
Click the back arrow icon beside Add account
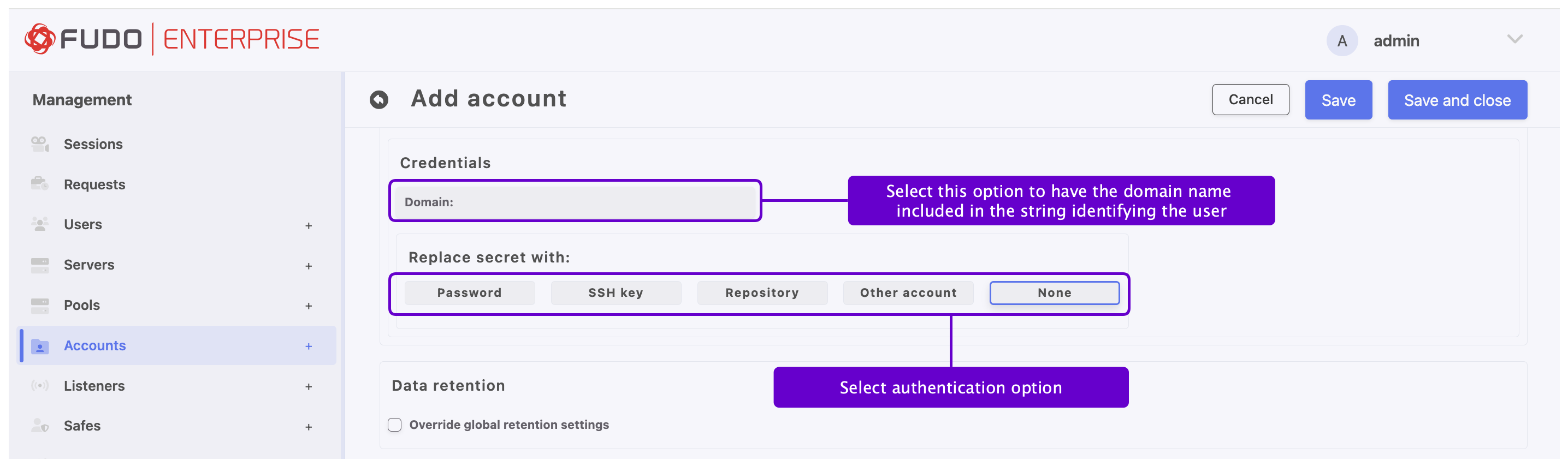pos(378,100)
